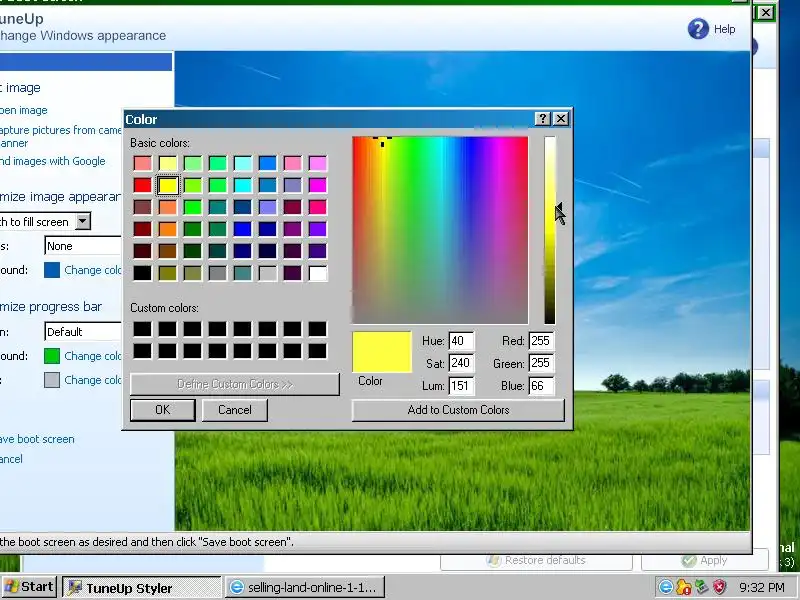800x600 pixels.
Task: Click Cancel in the Color dialog
Action: 235,410
